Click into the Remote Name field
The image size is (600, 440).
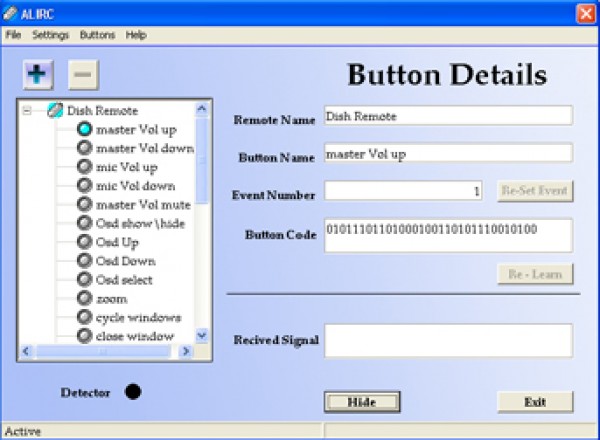(448, 116)
